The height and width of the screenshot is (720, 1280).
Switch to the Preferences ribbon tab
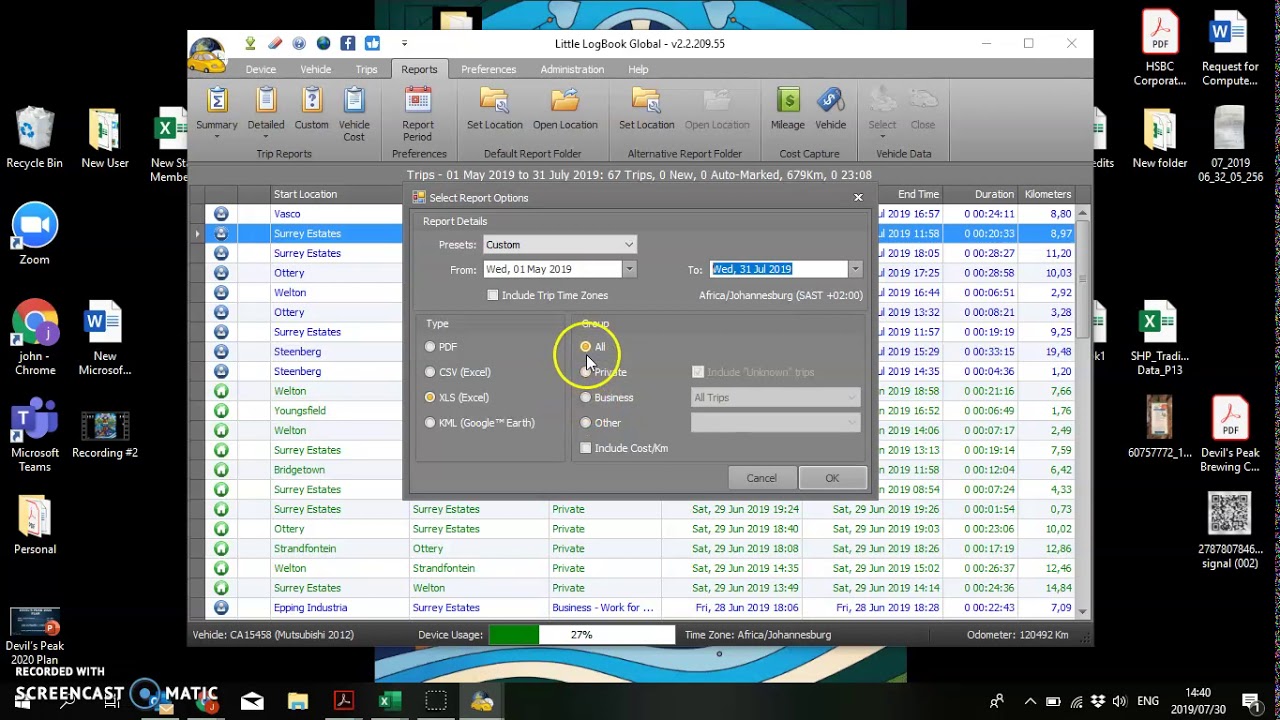(489, 69)
